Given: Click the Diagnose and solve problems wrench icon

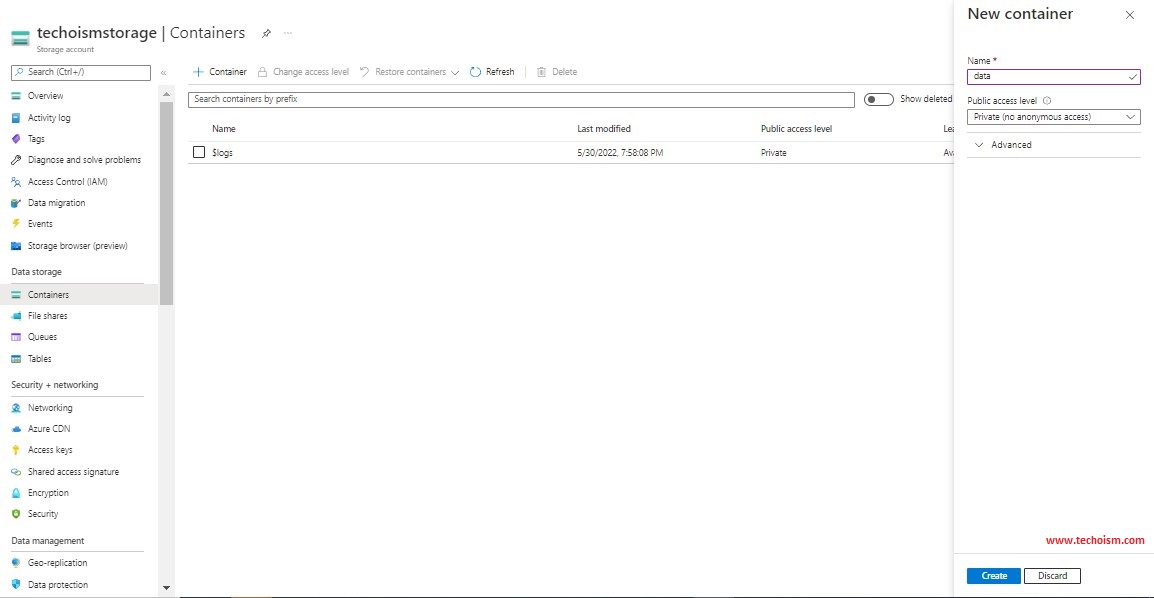Looking at the screenshot, I should (x=16, y=160).
